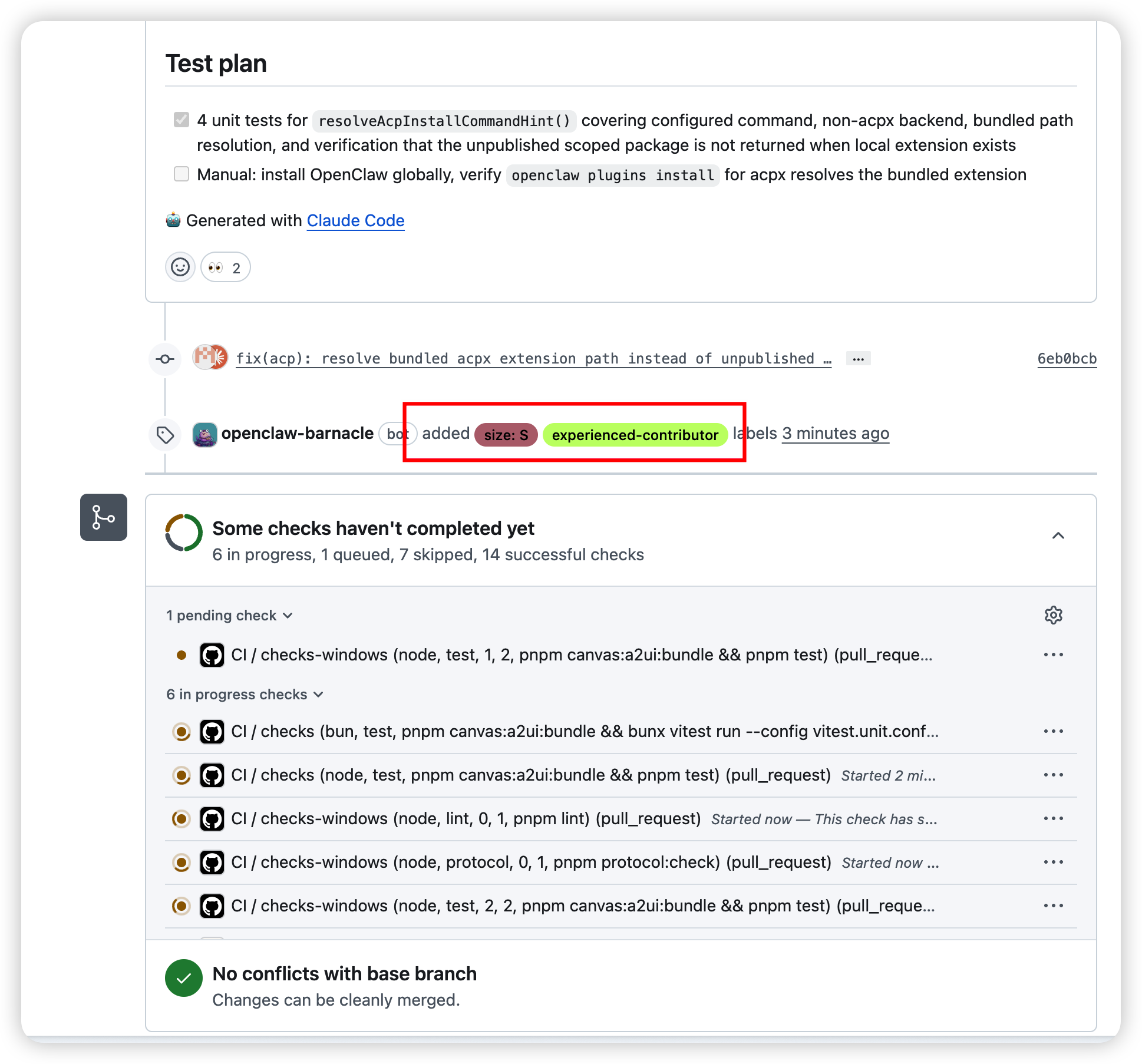This screenshot has width=1142, height=1064.
Task: Open the checks settings gear icon
Action: [x=1053, y=615]
